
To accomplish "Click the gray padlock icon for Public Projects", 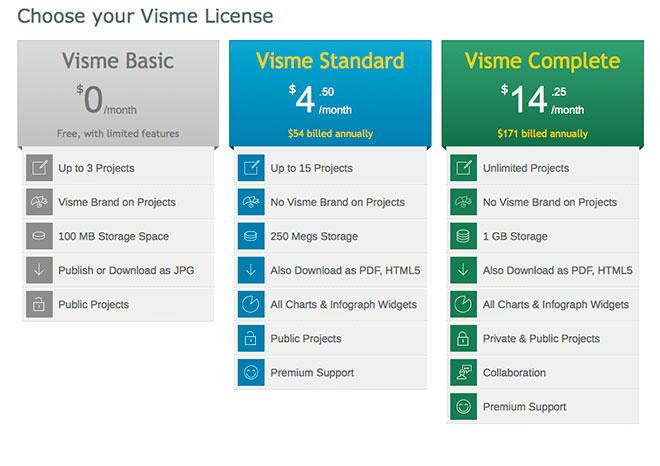I will (x=39, y=304).
